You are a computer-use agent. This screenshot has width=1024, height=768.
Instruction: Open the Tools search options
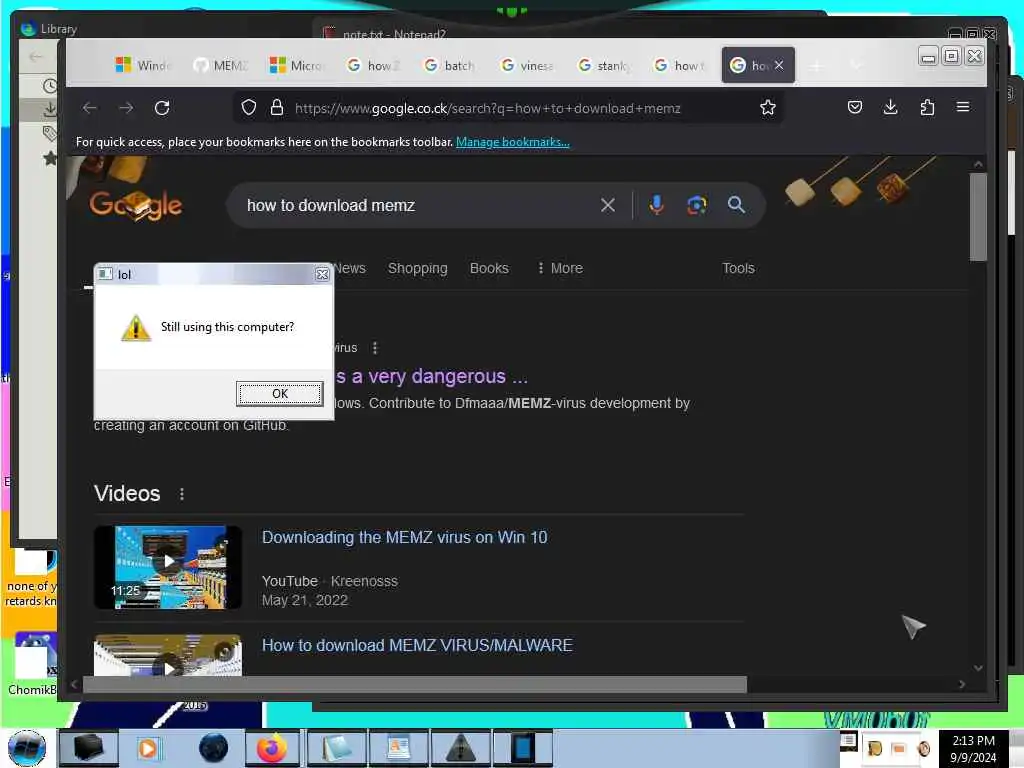pyautogui.click(x=738, y=268)
